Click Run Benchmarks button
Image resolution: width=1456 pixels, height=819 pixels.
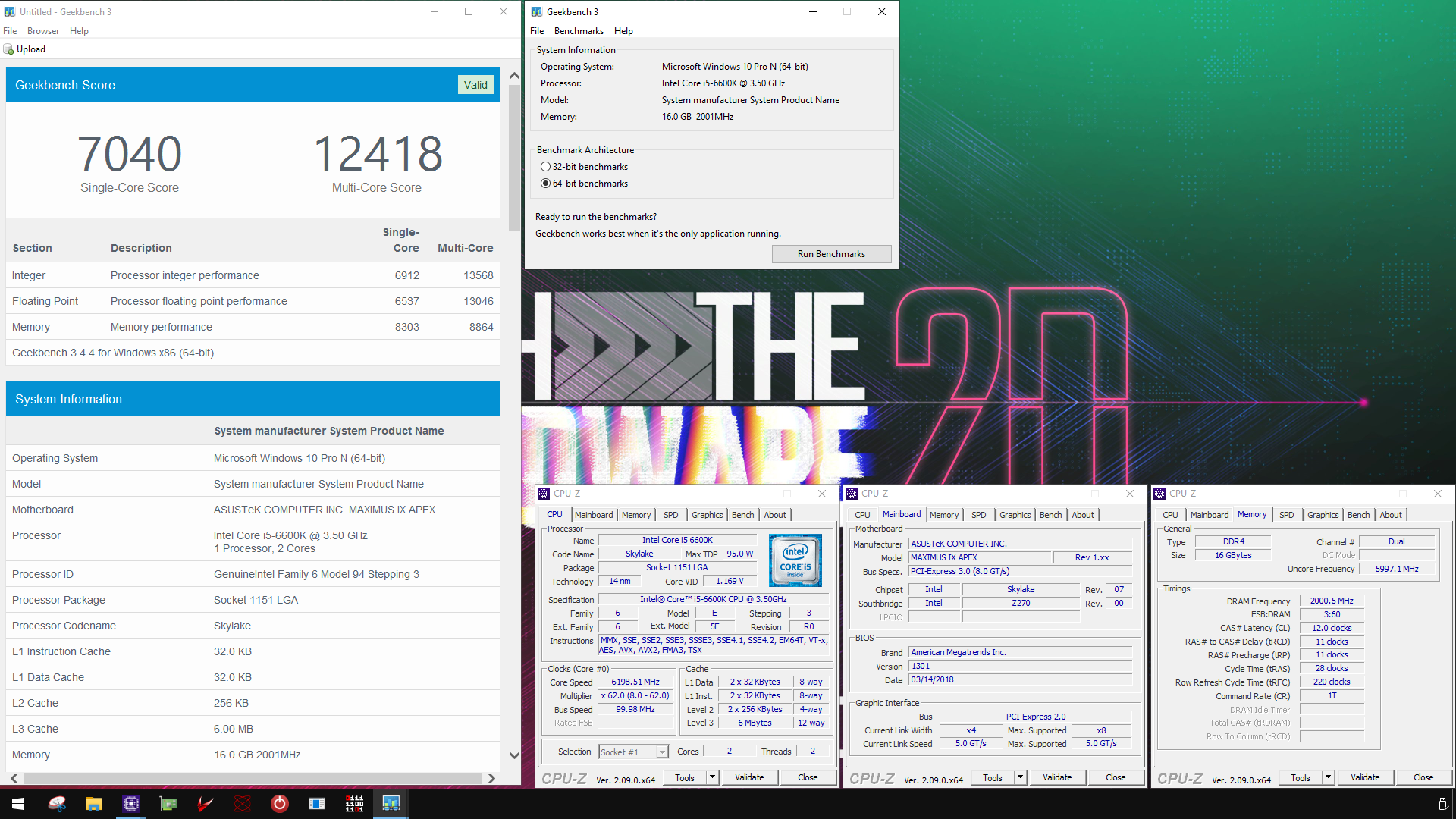[831, 254]
